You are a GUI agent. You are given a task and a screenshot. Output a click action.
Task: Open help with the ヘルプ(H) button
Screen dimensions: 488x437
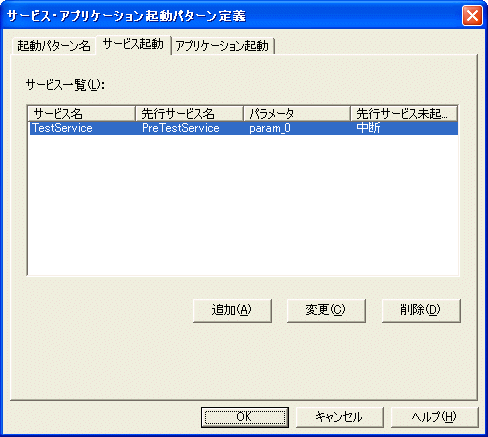[x=435, y=417]
